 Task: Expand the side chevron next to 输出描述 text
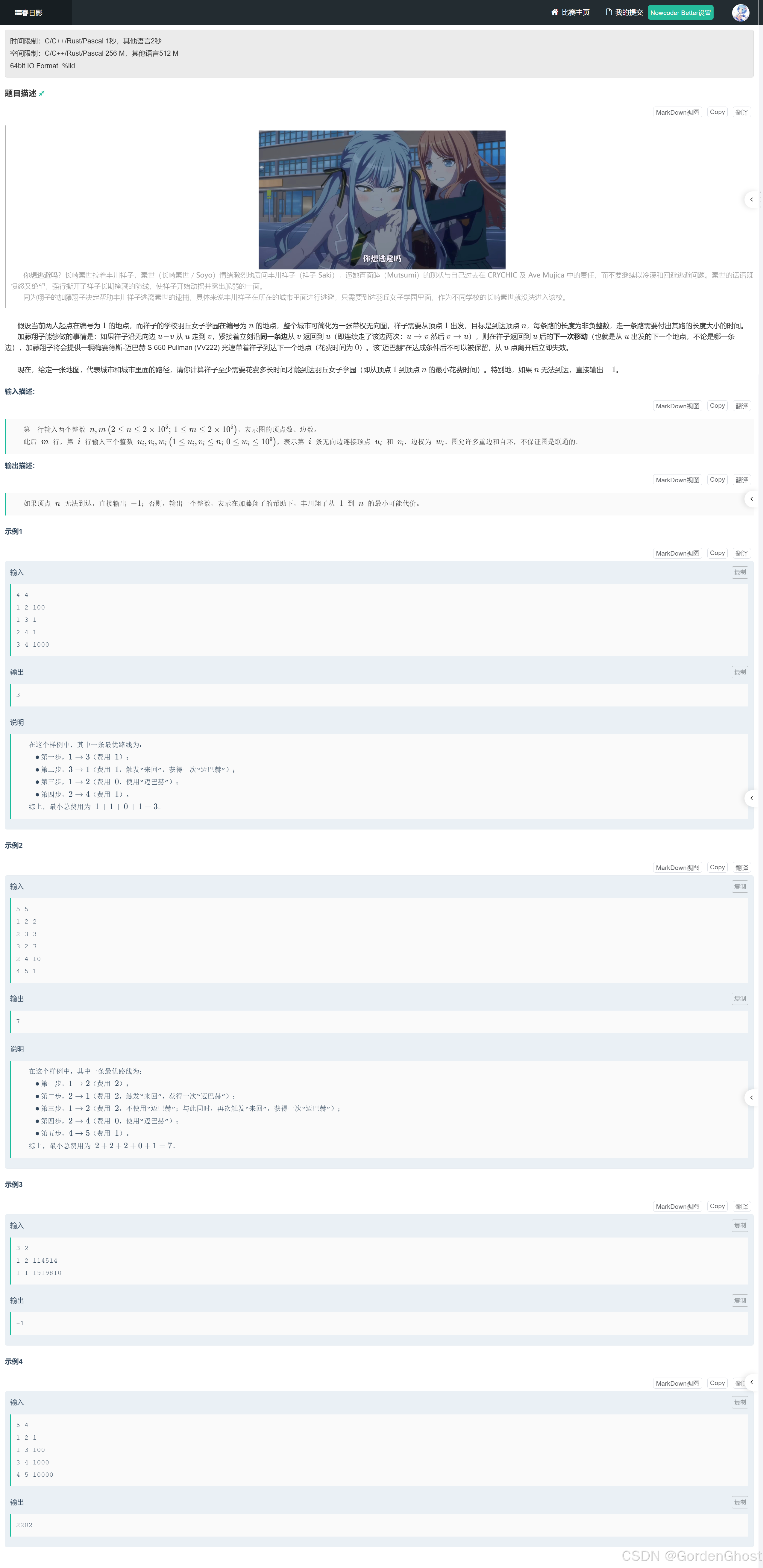coord(751,499)
